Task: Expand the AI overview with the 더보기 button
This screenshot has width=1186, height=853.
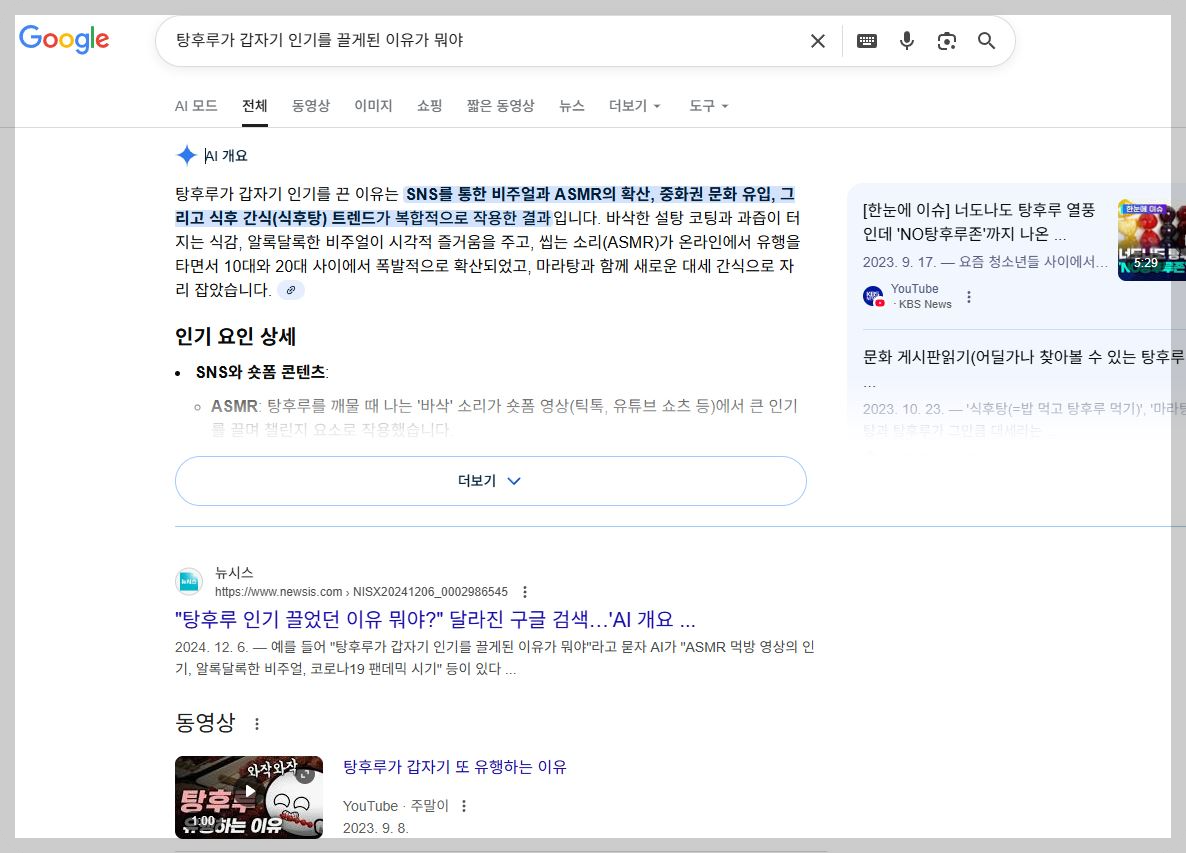Action: tap(490, 481)
